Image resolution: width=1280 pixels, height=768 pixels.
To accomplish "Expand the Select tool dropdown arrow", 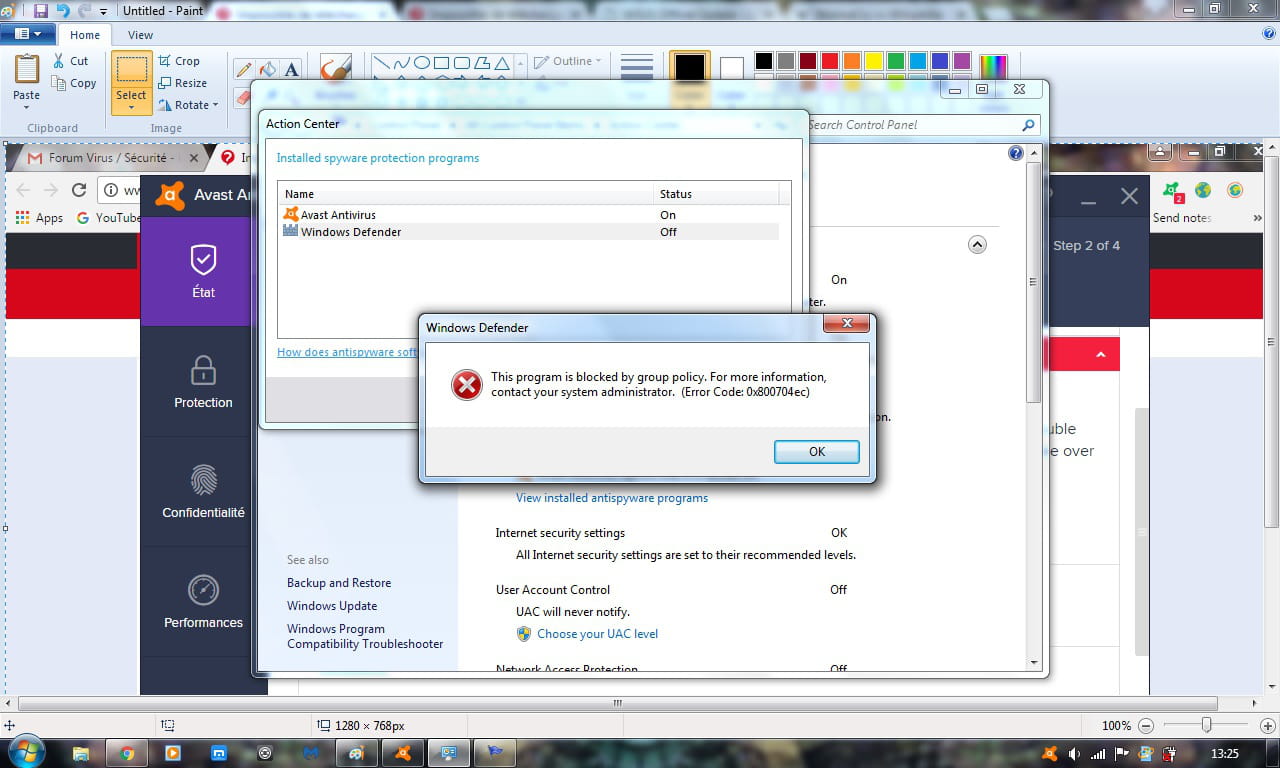I will pos(131,107).
